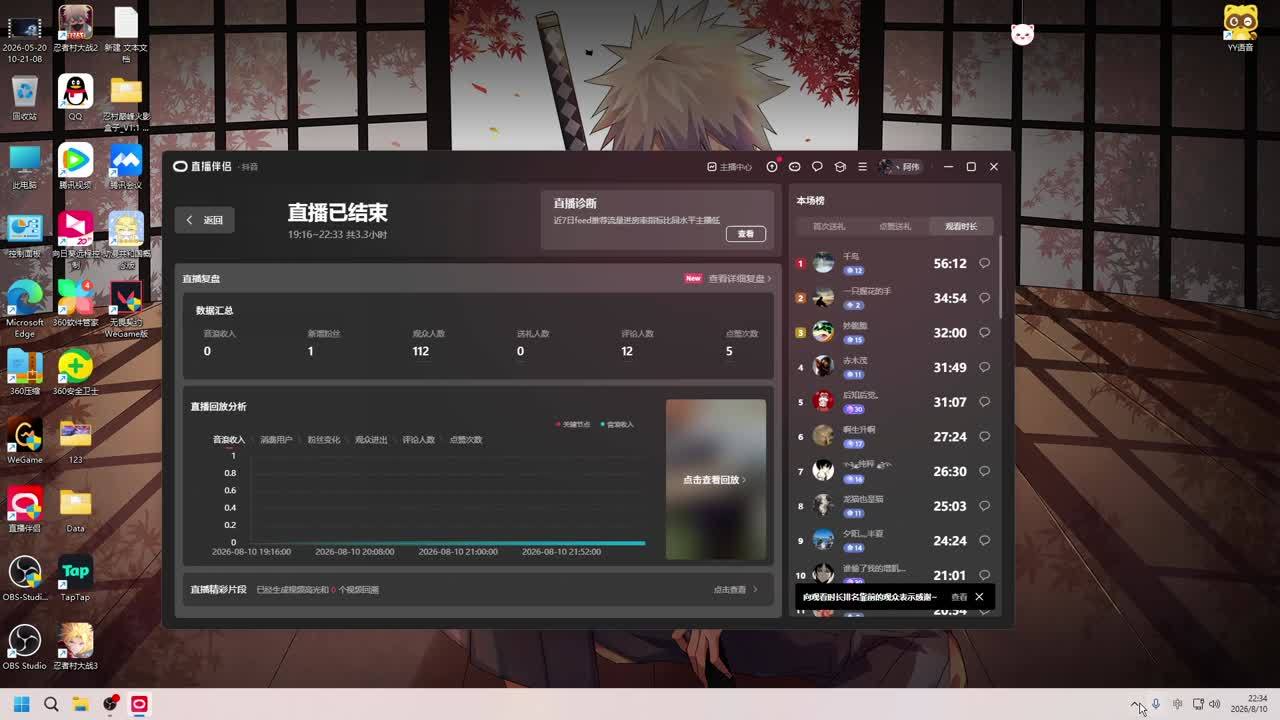Open the 直播伴侣 desktop shortcut

pyautogui.click(x=25, y=510)
